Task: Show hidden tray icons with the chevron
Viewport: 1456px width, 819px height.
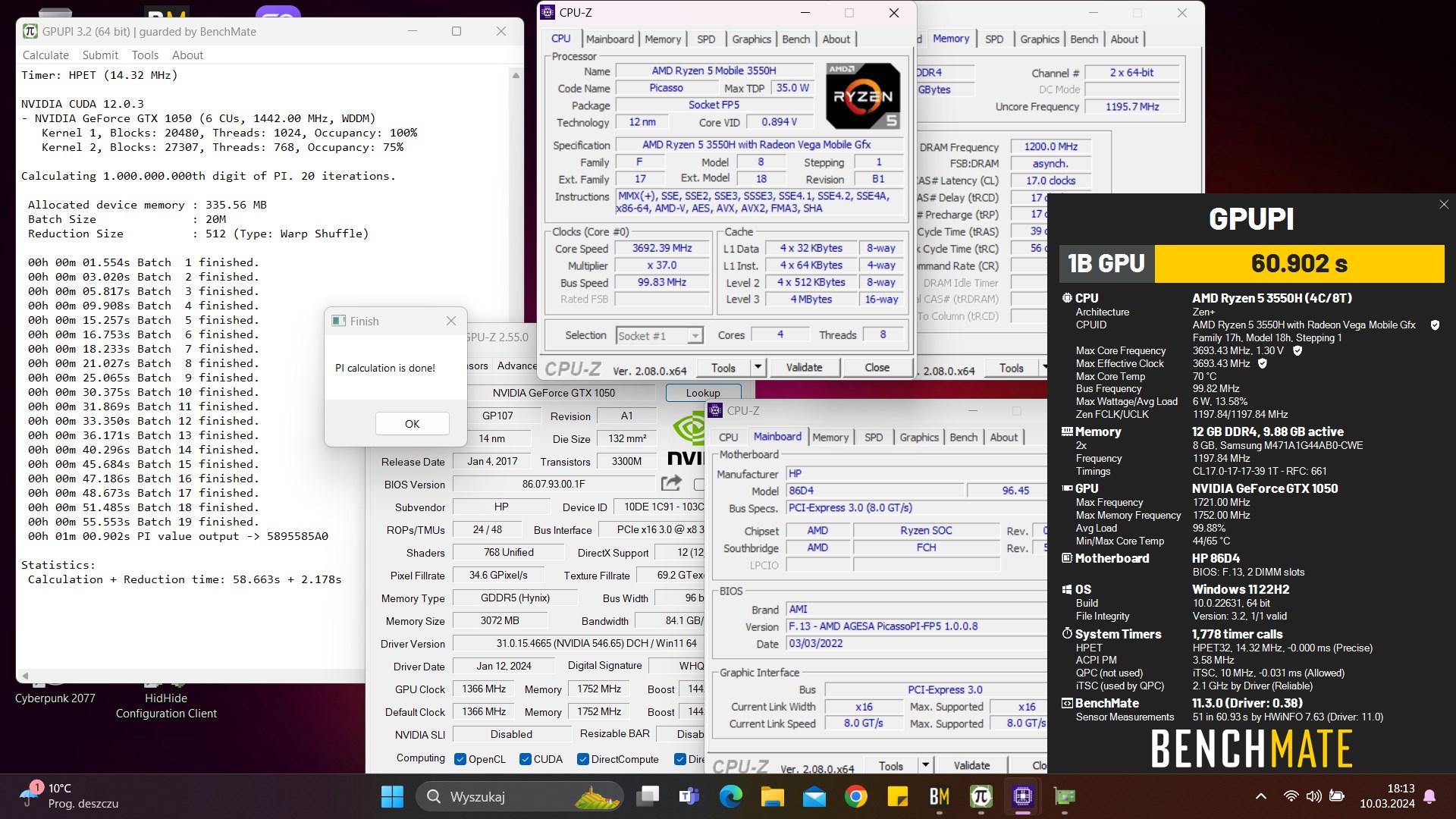Action: pos(1260,796)
